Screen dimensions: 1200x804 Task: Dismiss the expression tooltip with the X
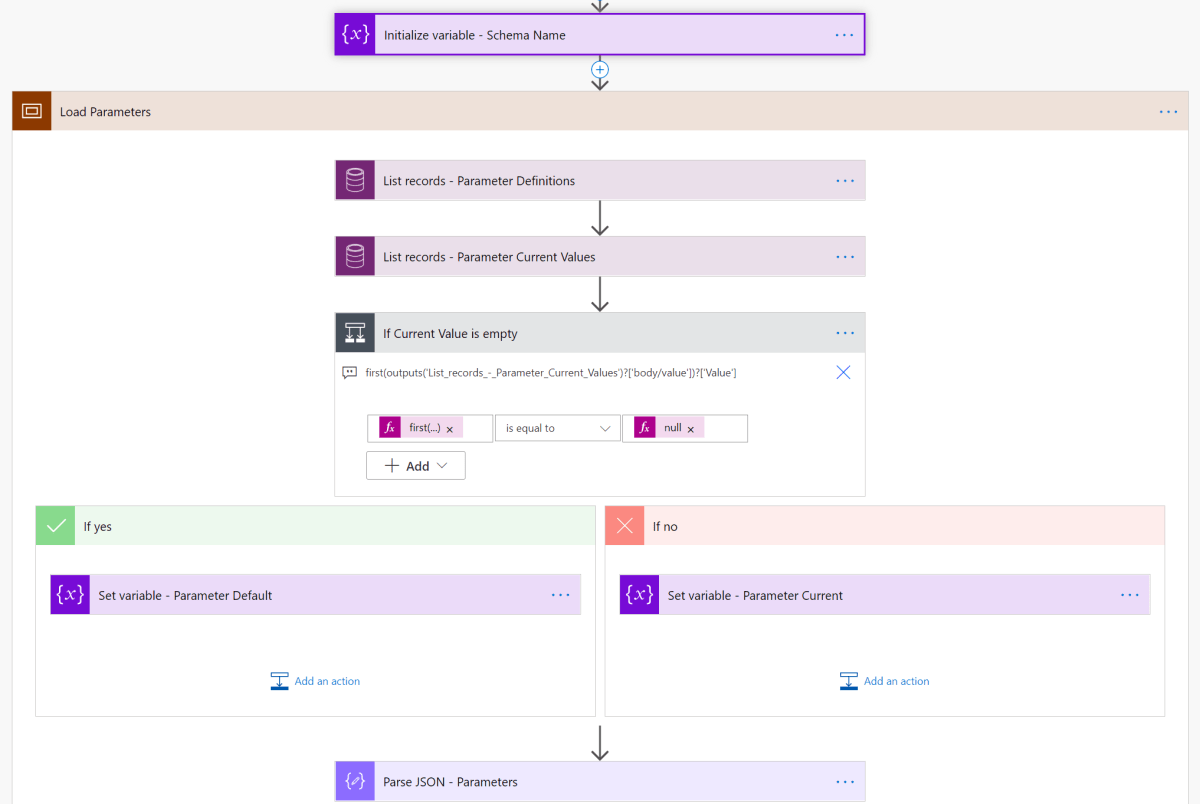(842, 371)
